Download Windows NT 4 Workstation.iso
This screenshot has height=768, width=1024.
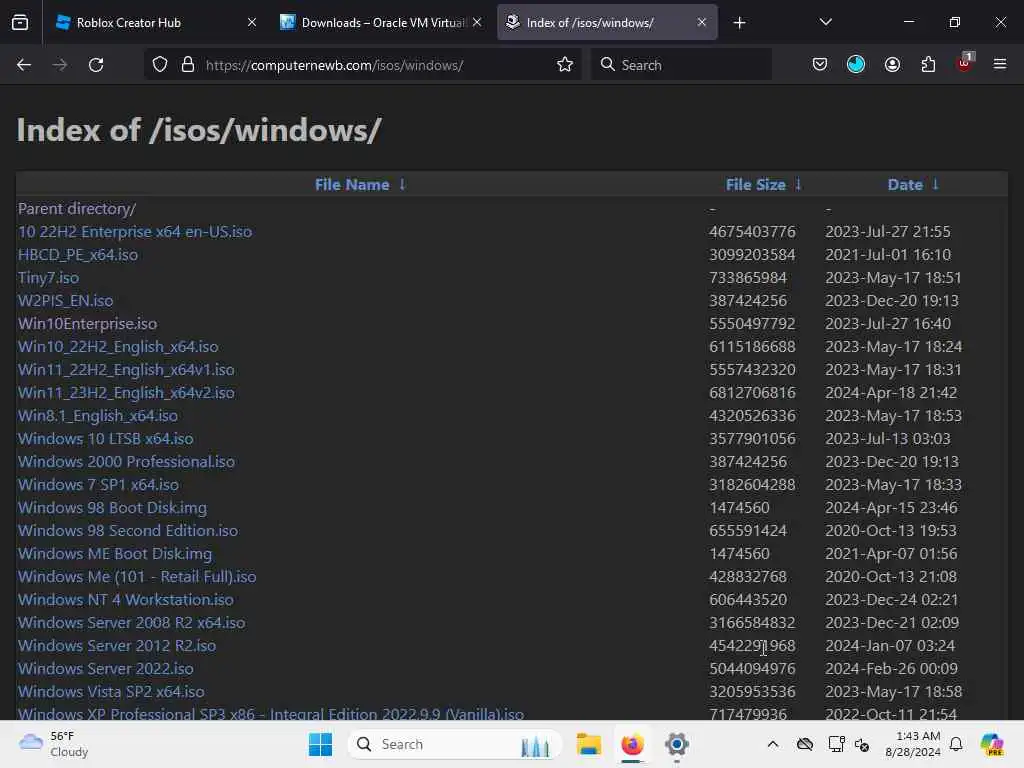click(126, 600)
